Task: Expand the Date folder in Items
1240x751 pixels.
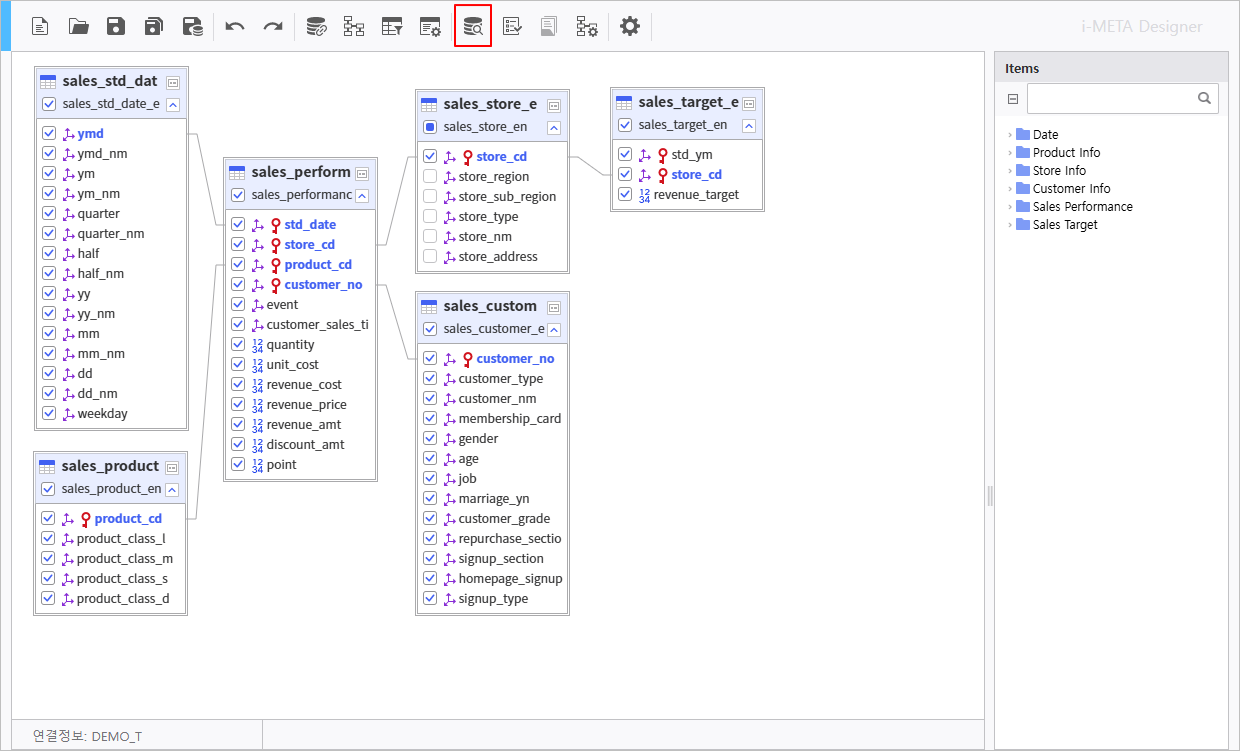Action: pyautogui.click(x=1010, y=135)
